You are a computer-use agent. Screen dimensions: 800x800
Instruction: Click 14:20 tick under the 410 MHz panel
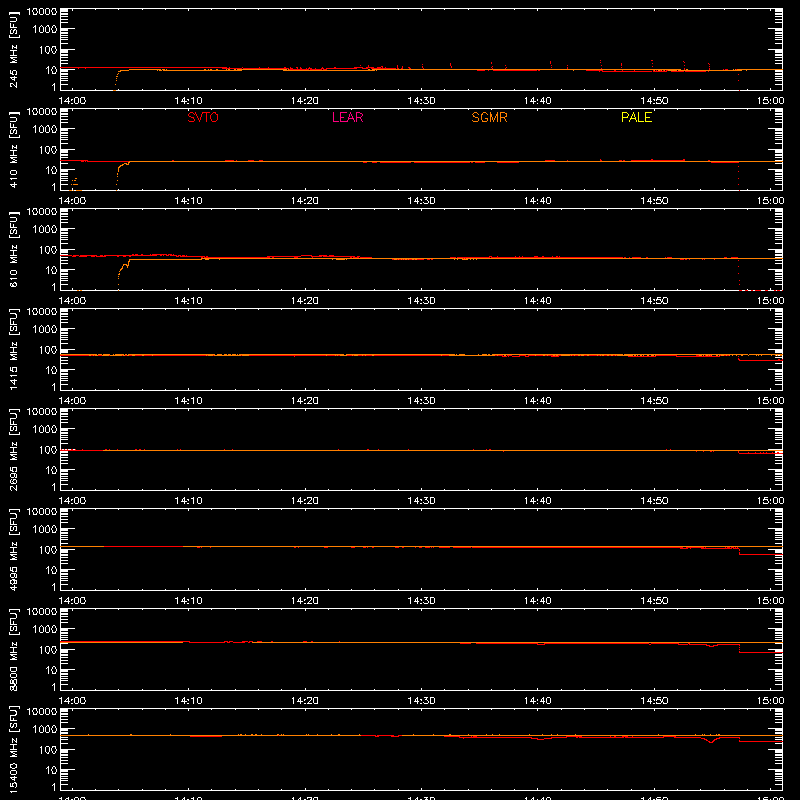(x=305, y=201)
